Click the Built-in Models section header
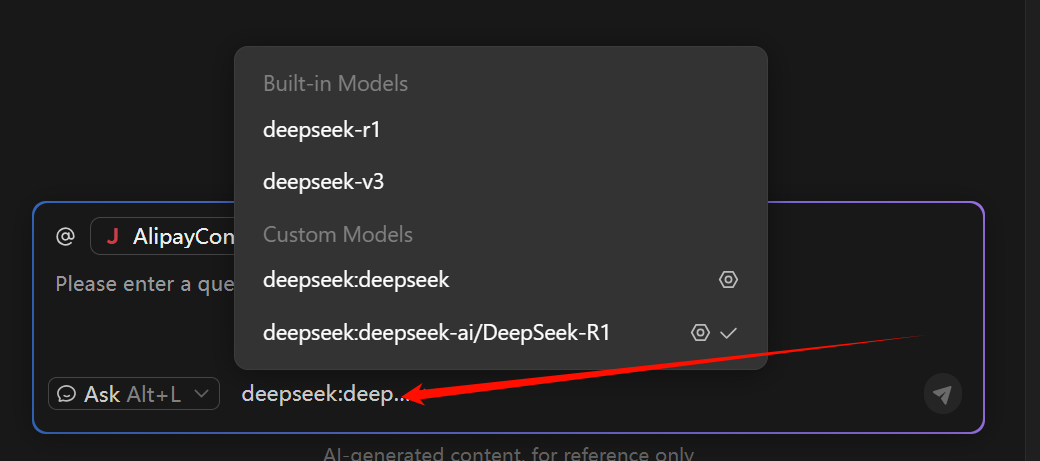 335,83
